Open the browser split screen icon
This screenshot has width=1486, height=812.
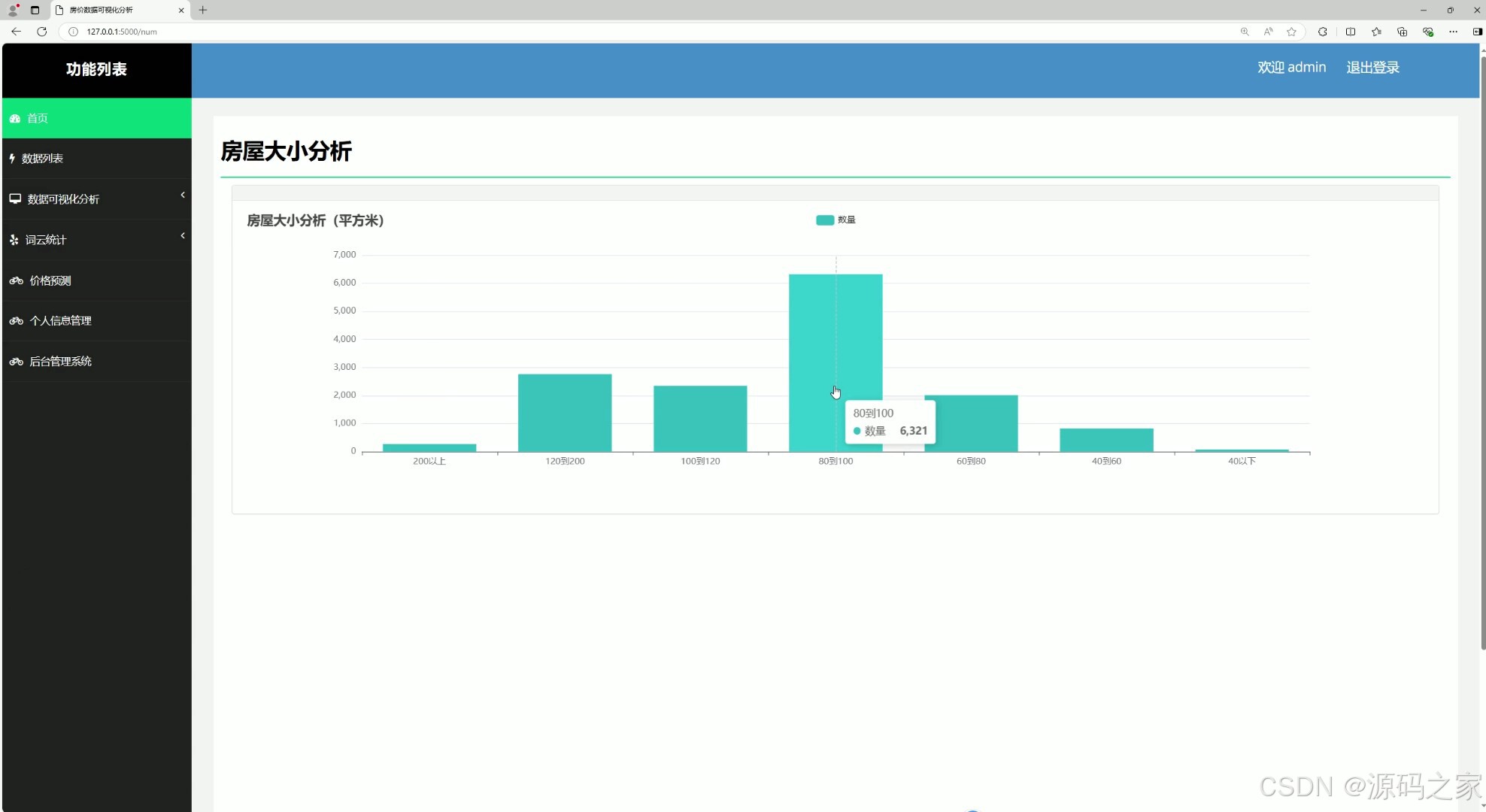point(1351,32)
